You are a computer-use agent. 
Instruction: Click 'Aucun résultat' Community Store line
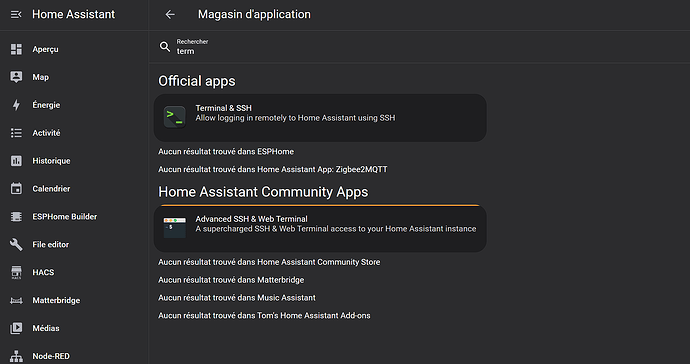[269, 262]
